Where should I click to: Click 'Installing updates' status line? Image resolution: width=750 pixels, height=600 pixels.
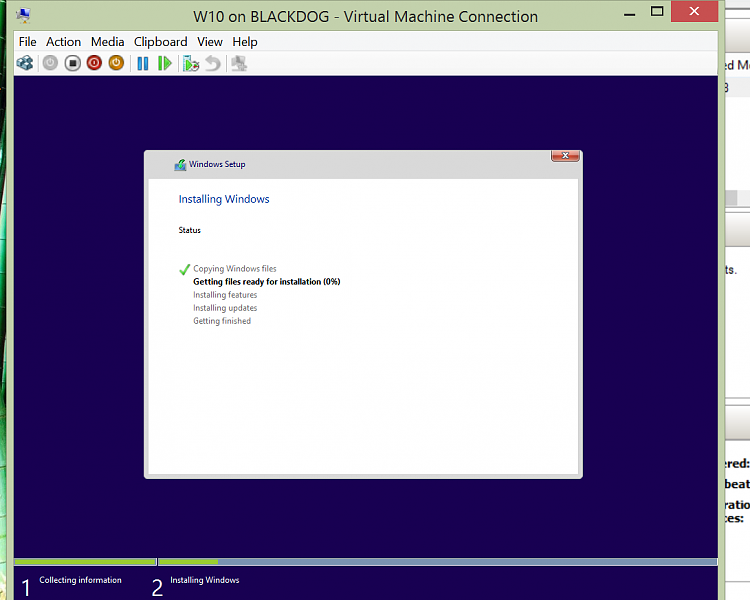[x=225, y=308]
